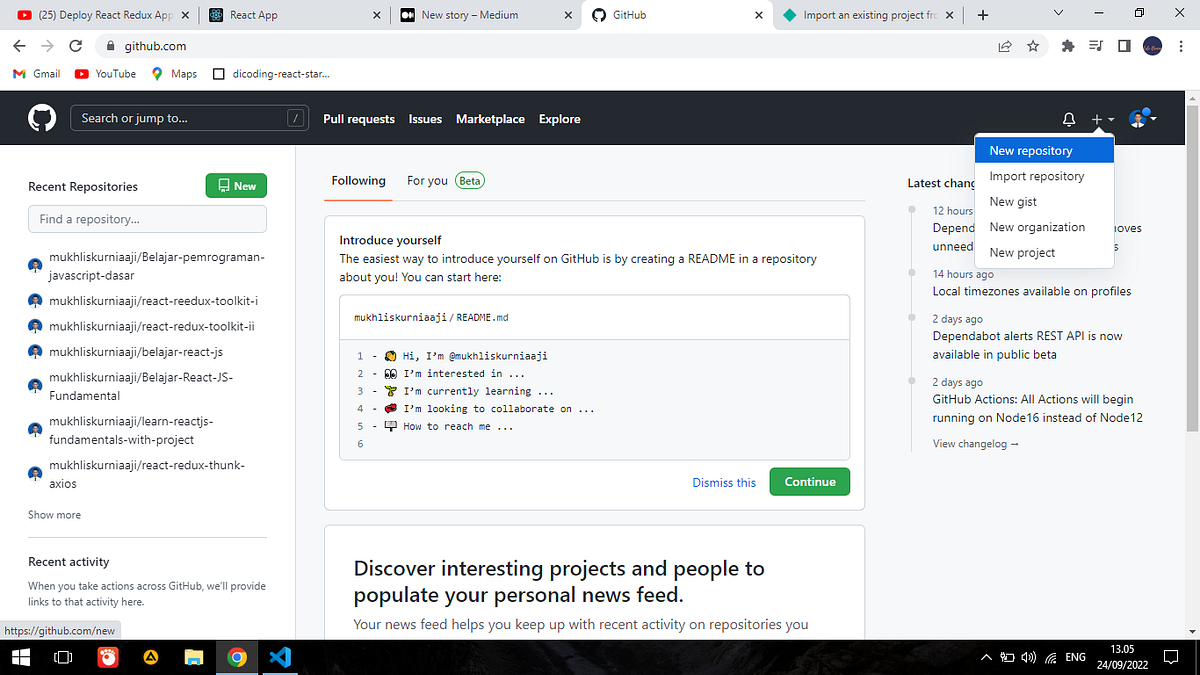Viewport: 1200px width, 675px height.
Task: Click the Dismiss this link
Action: (x=724, y=482)
